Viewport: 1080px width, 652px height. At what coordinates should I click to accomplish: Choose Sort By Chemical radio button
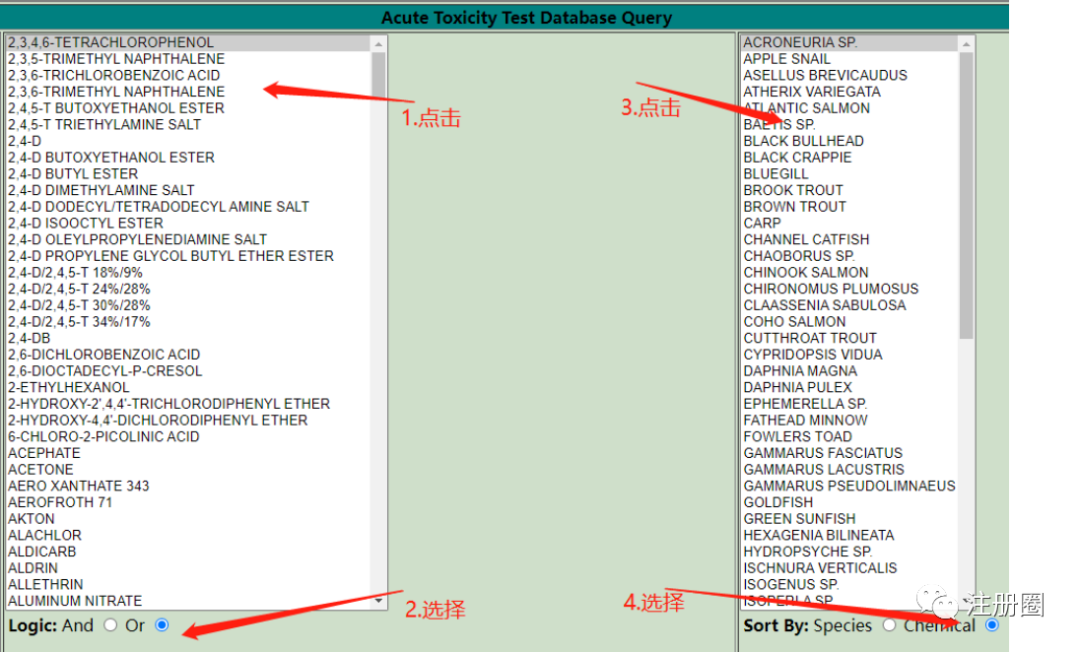click(x=992, y=625)
